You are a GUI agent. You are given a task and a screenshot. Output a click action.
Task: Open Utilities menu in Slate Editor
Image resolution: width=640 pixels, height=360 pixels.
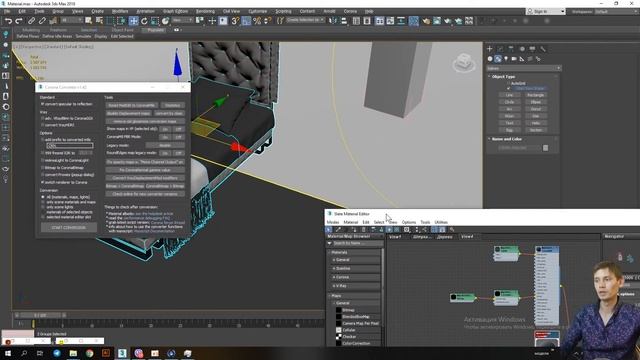click(x=441, y=222)
